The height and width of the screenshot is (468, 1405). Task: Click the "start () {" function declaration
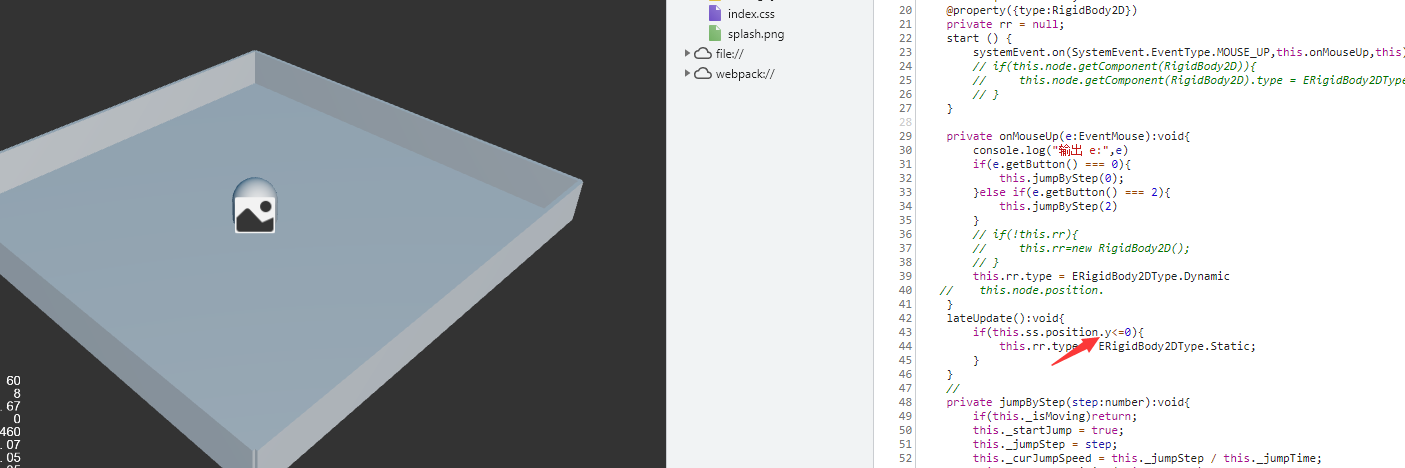[979, 38]
